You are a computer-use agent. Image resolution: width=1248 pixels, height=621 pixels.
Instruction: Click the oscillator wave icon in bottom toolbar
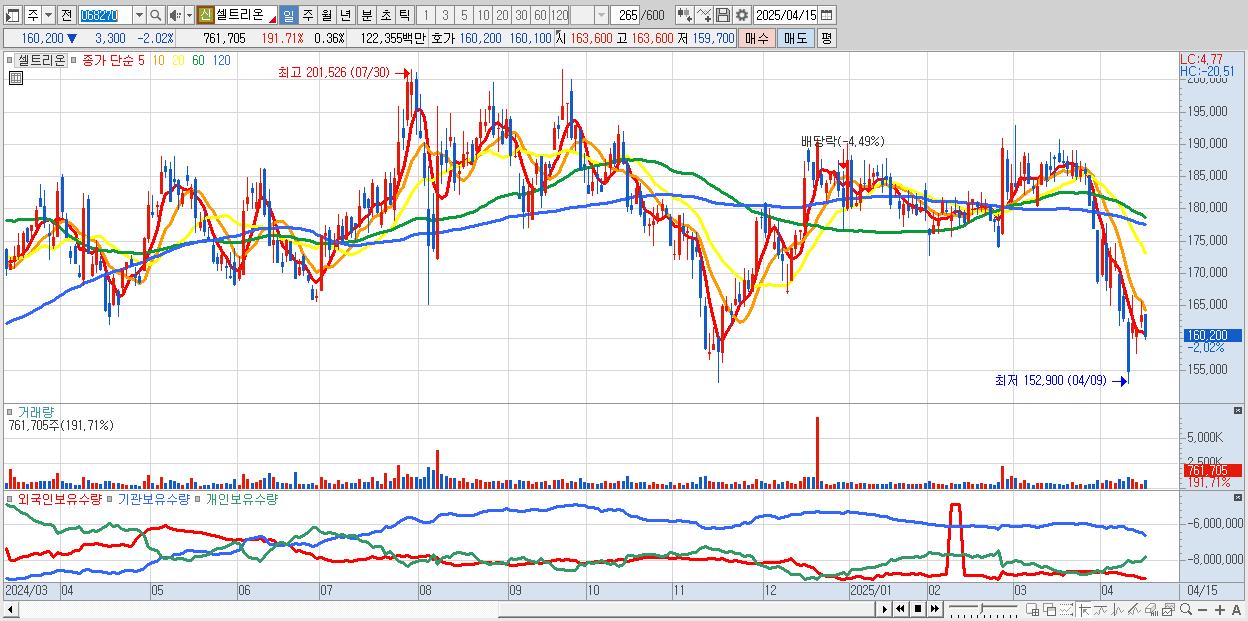1118,610
